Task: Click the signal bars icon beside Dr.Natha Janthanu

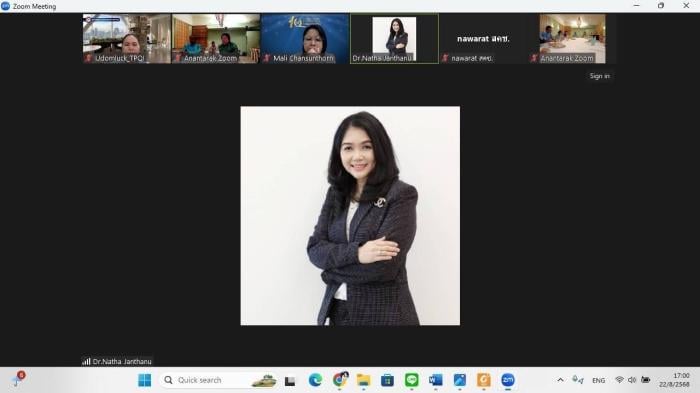Action: pos(86,361)
